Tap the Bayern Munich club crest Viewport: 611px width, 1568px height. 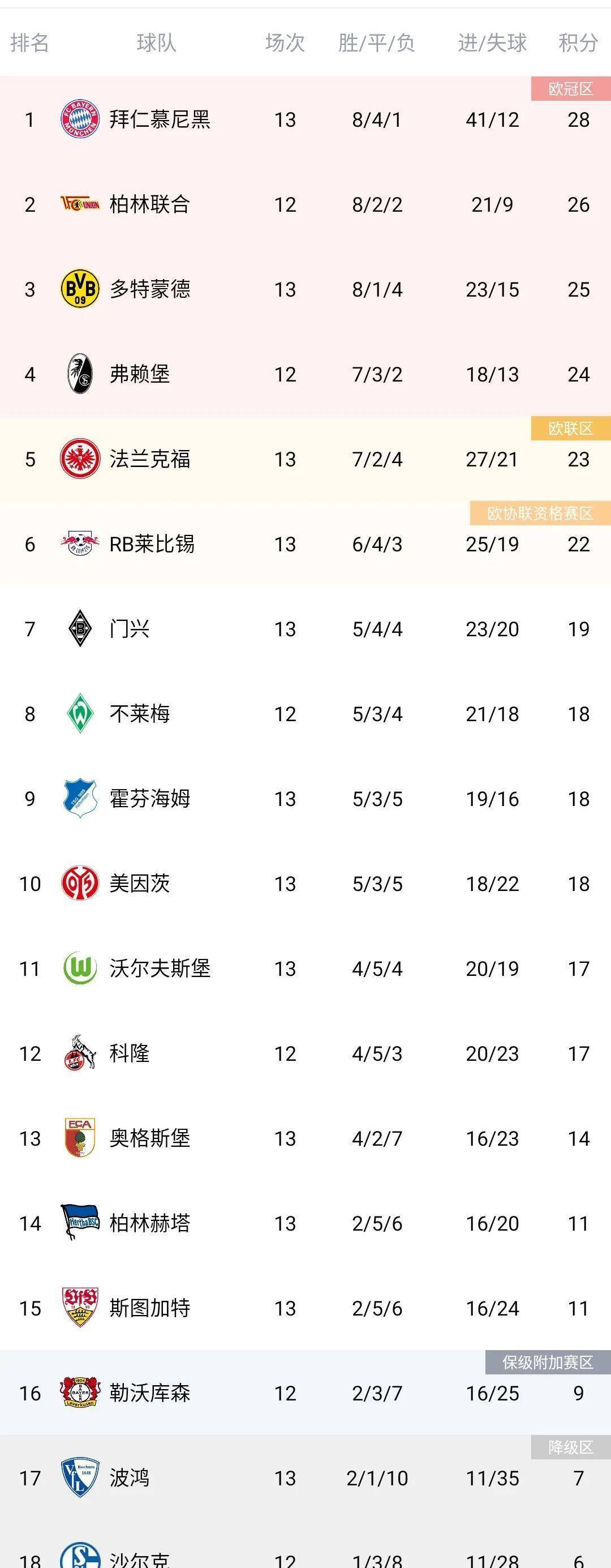[80, 119]
